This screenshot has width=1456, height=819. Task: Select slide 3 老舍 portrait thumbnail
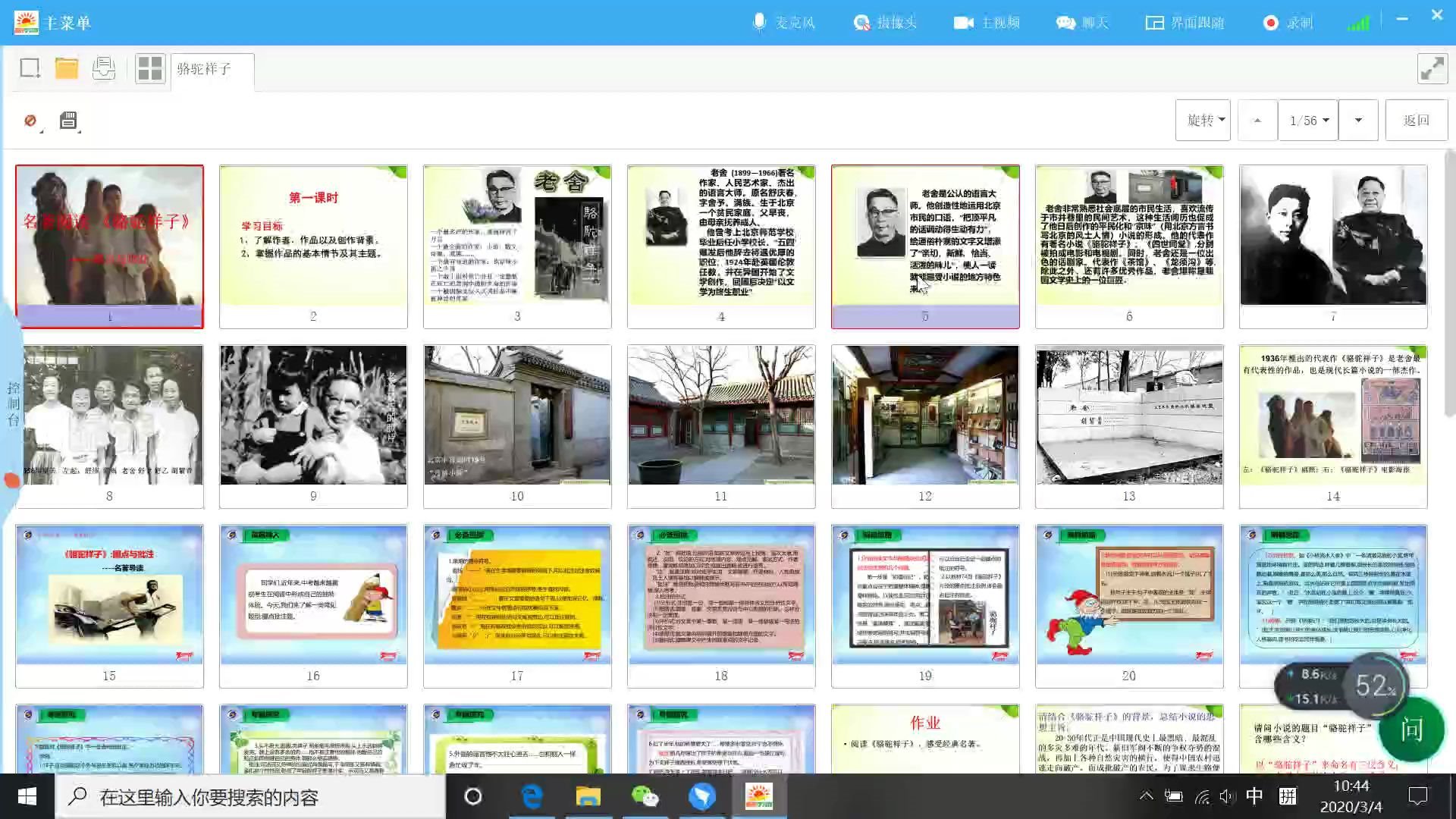coord(517,246)
